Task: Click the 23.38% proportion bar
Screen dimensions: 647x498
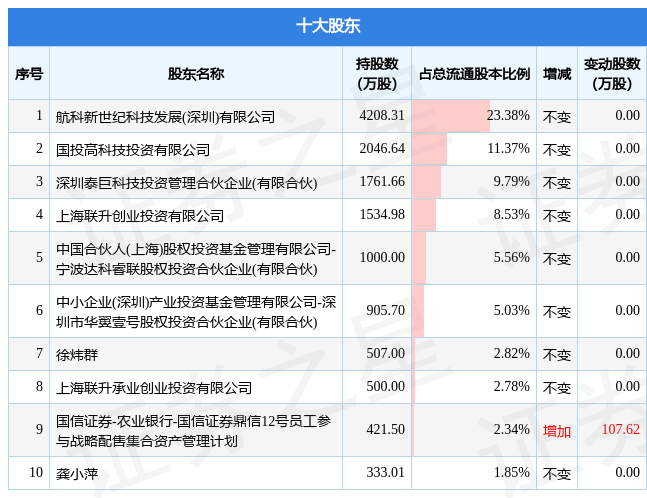Action: [450, 116]
